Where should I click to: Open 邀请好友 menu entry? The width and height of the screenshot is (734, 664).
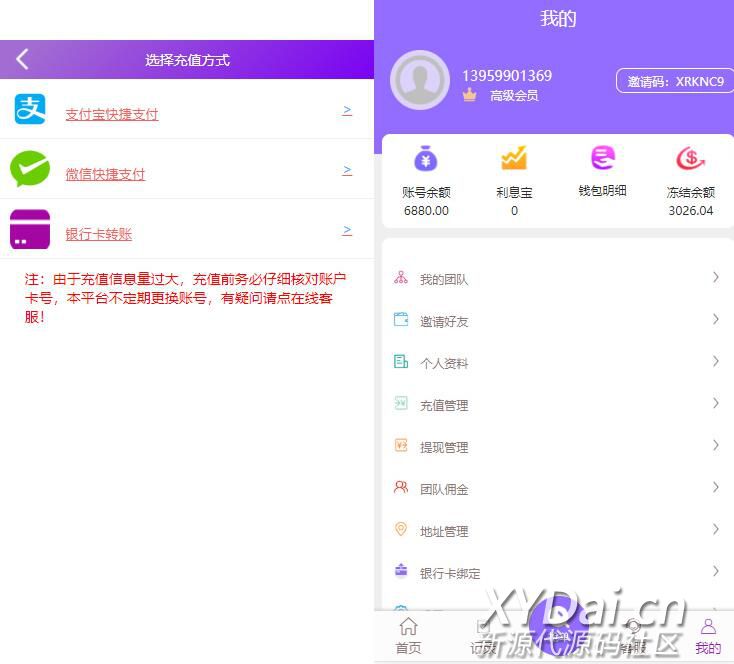click(558, 320)
